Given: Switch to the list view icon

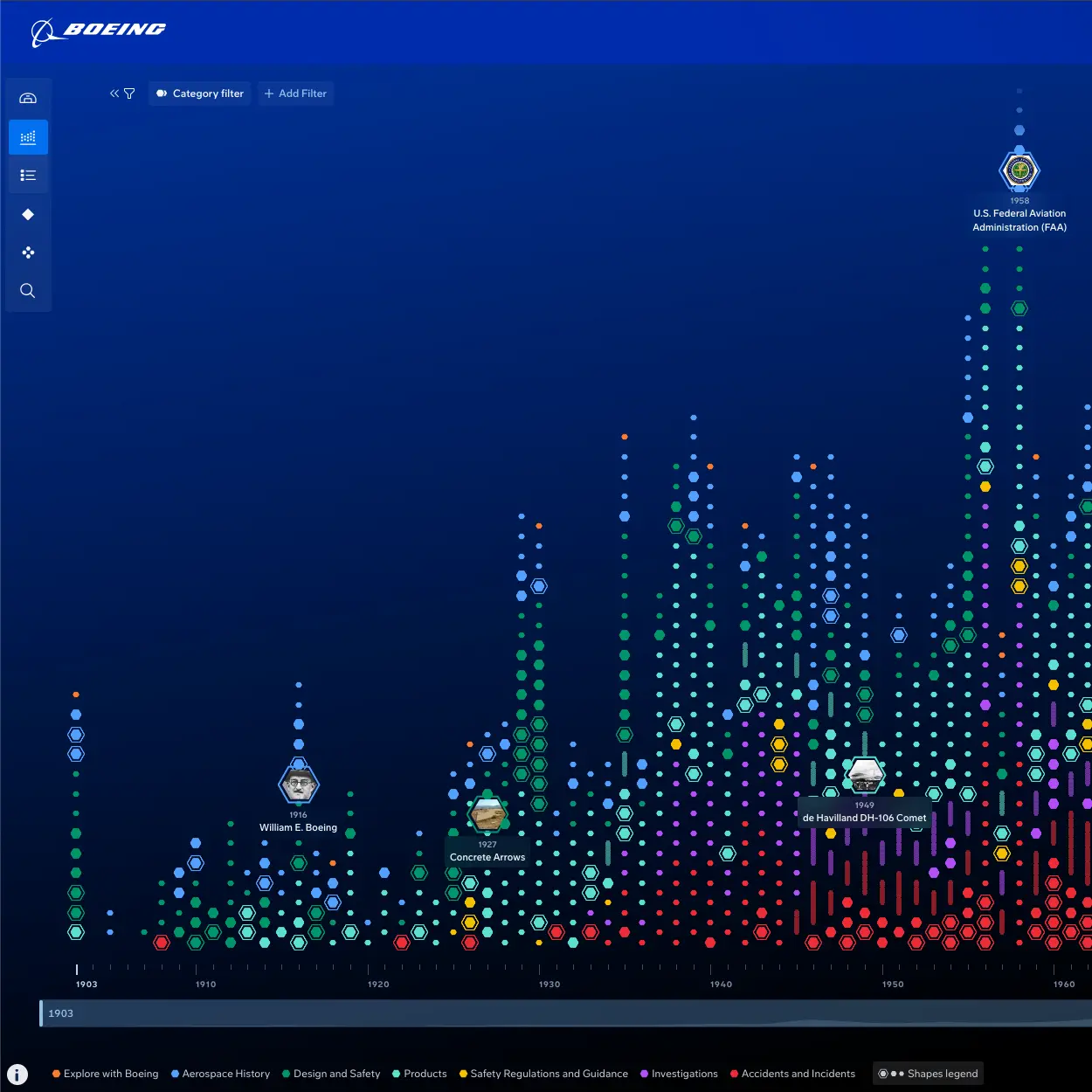Looking at the screenshot, I should [28, 176].
